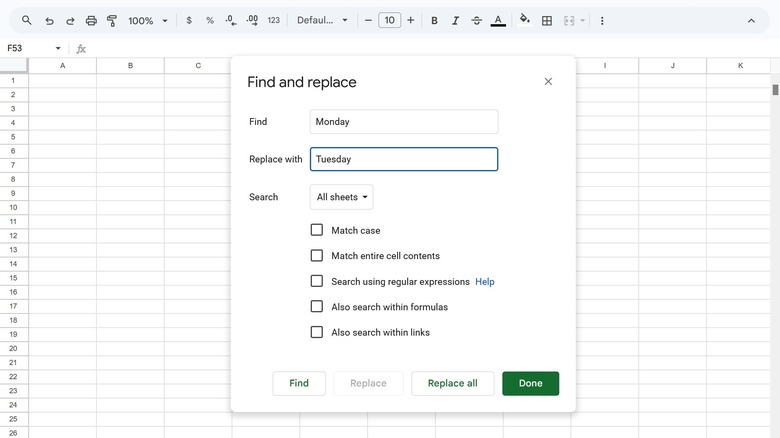The width and height of the screenshot is (780, 438).
Task: Select row 10 header
Action: 13,207
